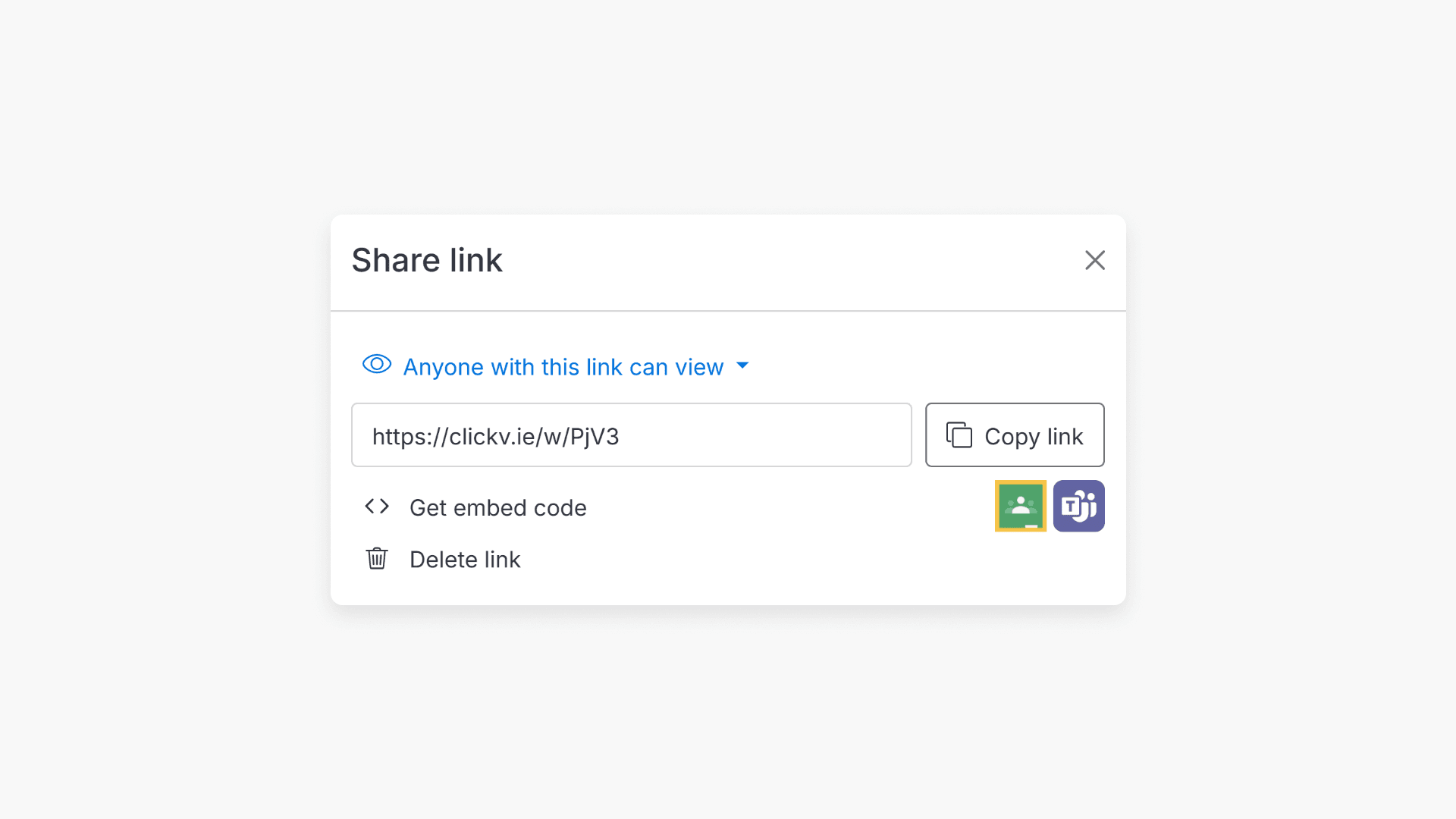This screenshot has width=1456, height=819.
Task: Select the https://clickv.ie/w/PjV3 link text
Action: pyautogui.click(x=495, y=436)
